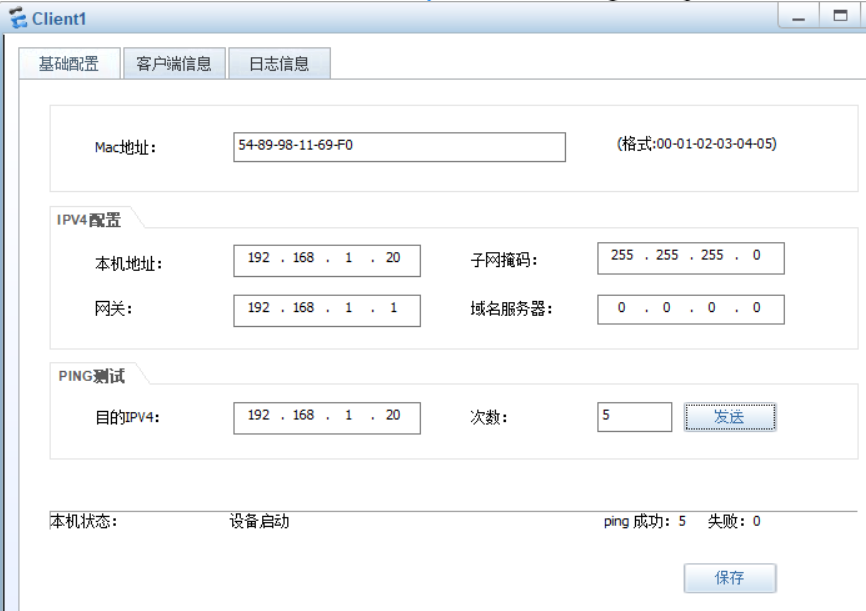Click the 保存 button
Image resolution: width=866 pixels, height=611 pixels.
click(730, 578)
